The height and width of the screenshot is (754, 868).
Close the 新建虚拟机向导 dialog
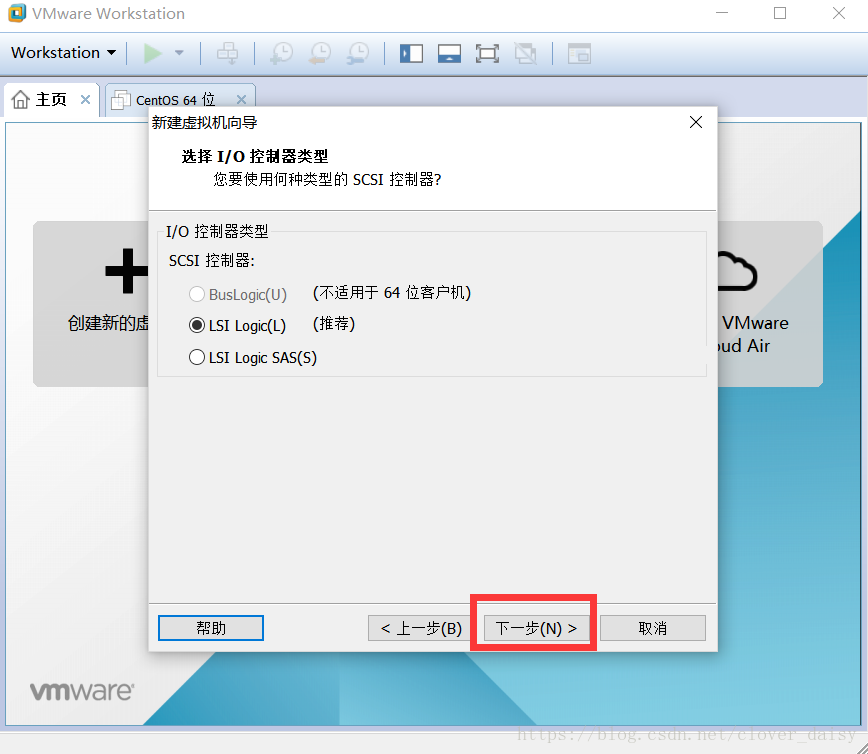pos(696,122)
